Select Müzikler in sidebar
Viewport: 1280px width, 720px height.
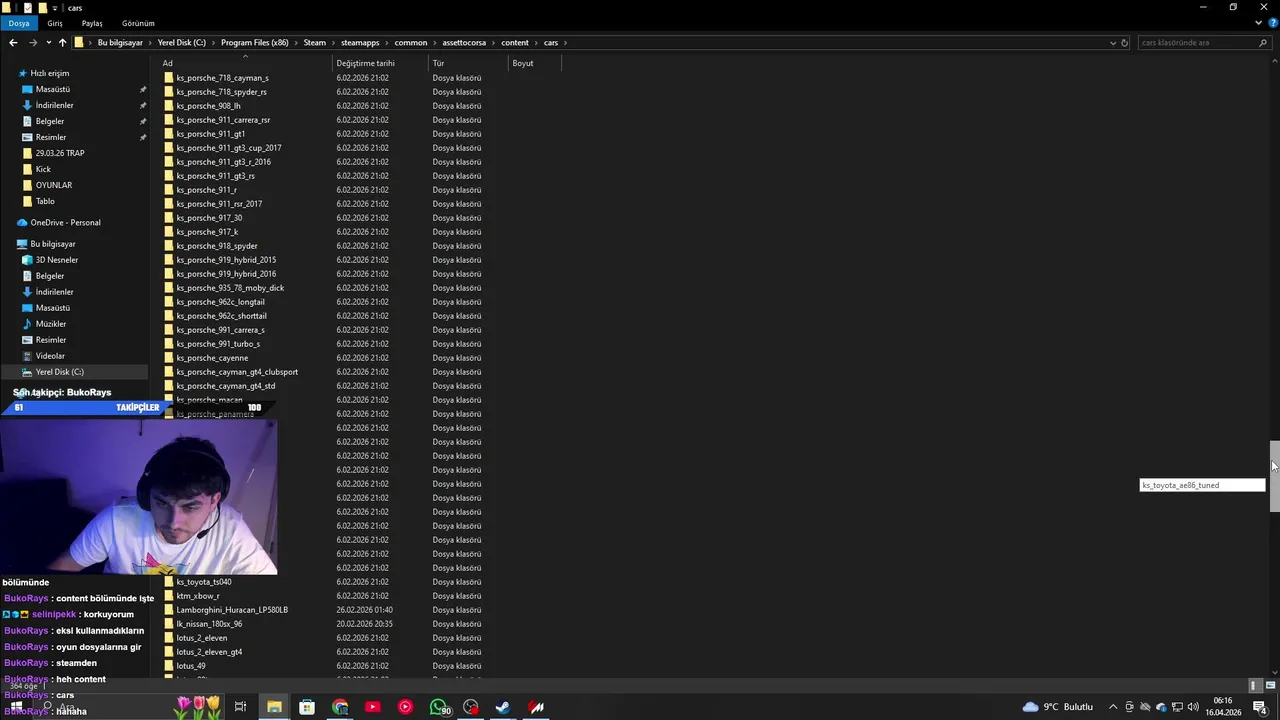pos(51,324)
